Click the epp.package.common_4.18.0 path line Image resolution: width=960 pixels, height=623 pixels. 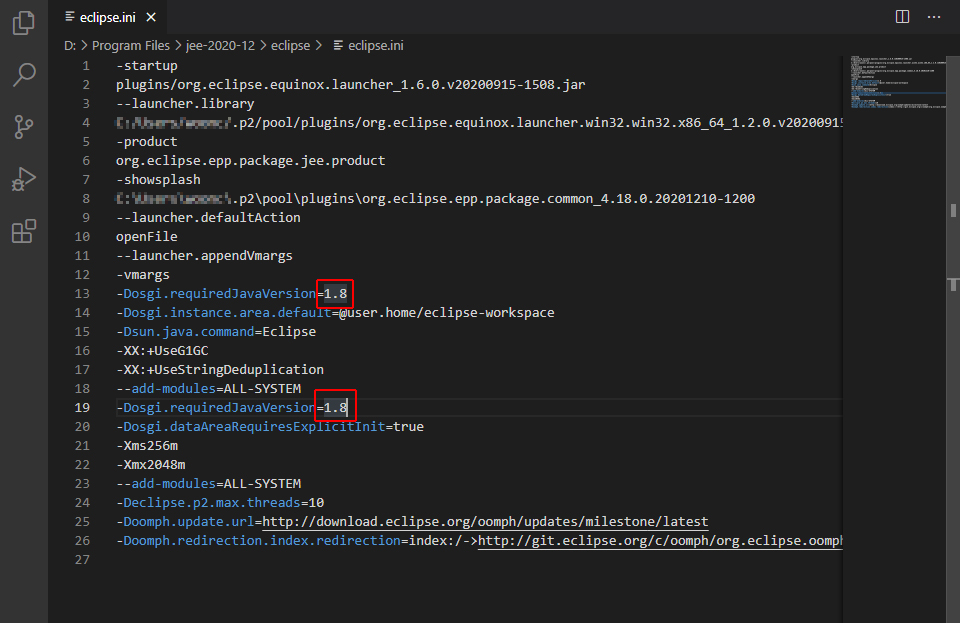(x=435, y=199)
